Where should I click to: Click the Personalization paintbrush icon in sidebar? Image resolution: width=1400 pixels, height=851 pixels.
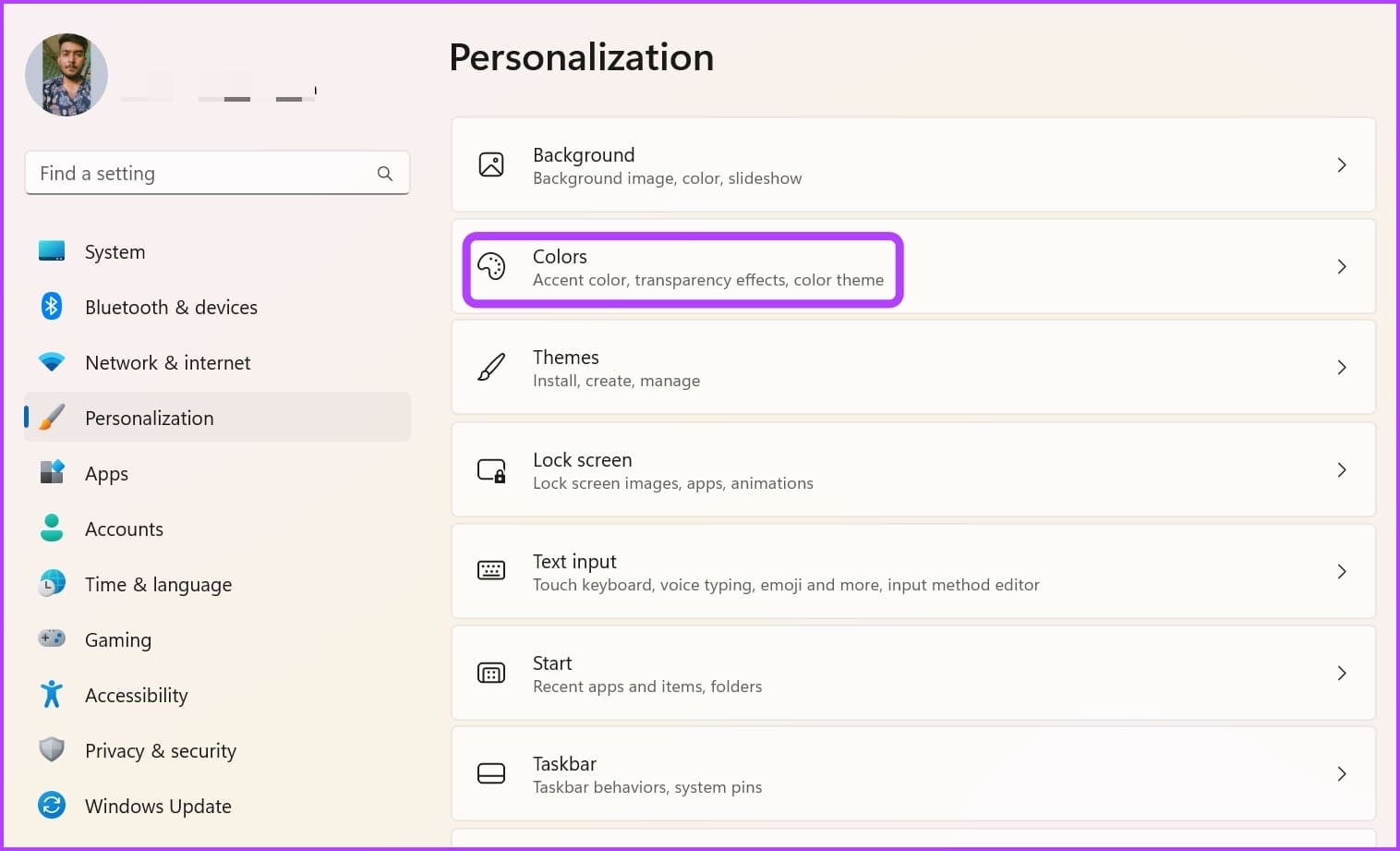[52, 417]
